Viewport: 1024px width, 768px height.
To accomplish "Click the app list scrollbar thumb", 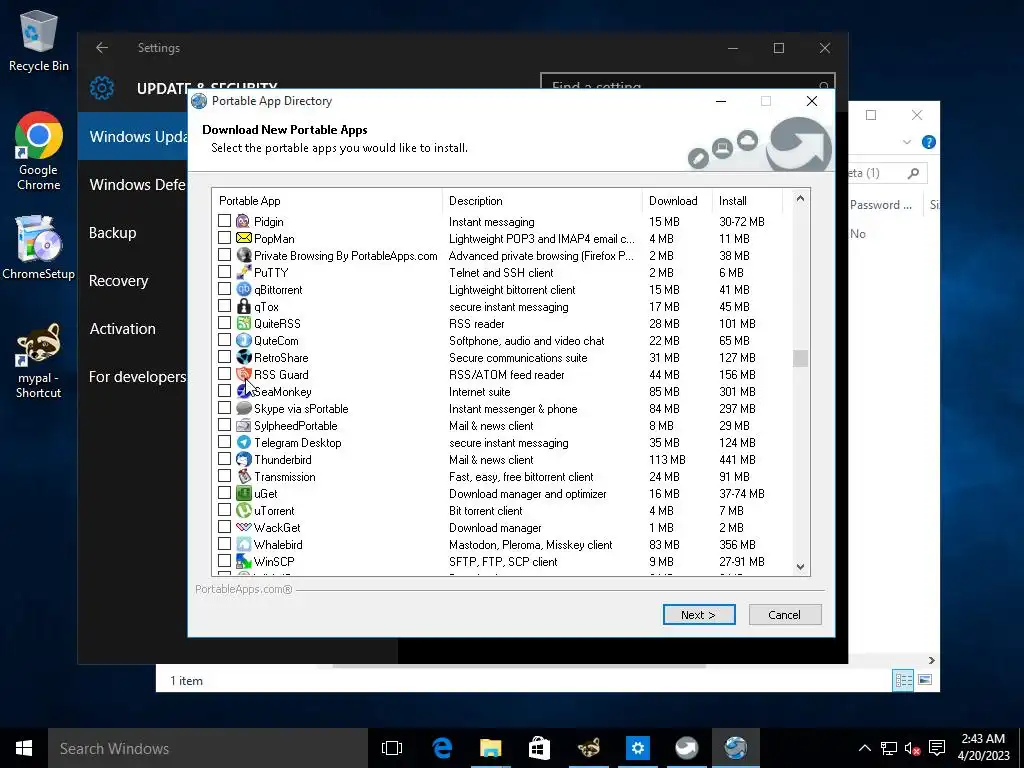I will point(800,358).
